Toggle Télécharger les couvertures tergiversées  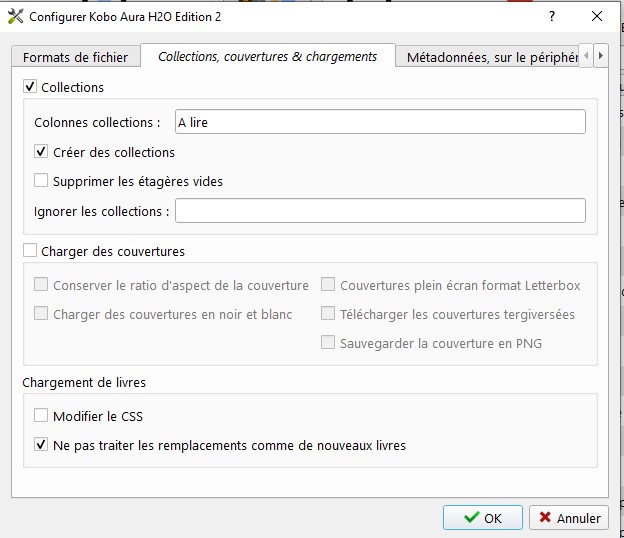click(x=328, y=314)
